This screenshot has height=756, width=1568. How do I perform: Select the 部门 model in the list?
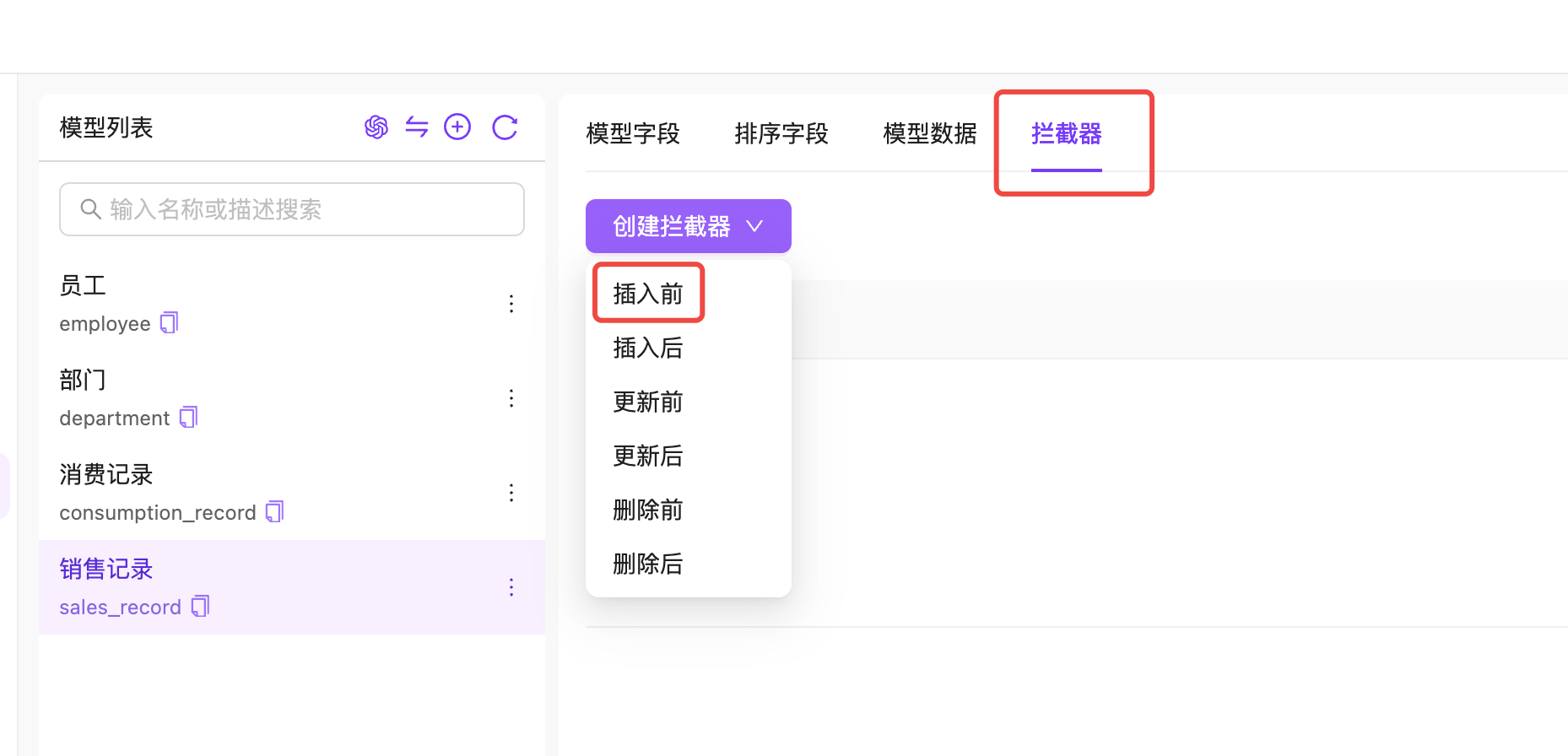[292, 398]
